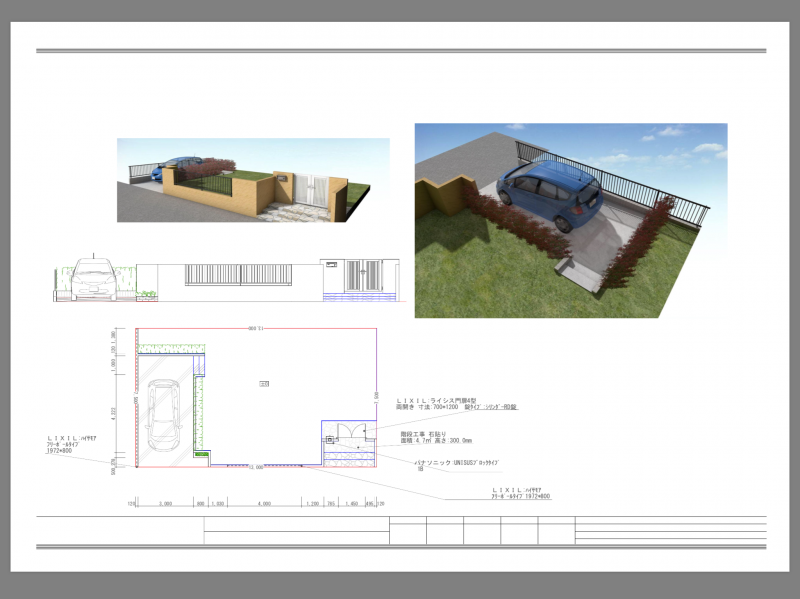The image size is (800, 599).
Task: Click the white gate in the perspective rendering
Action: point(311,190)
